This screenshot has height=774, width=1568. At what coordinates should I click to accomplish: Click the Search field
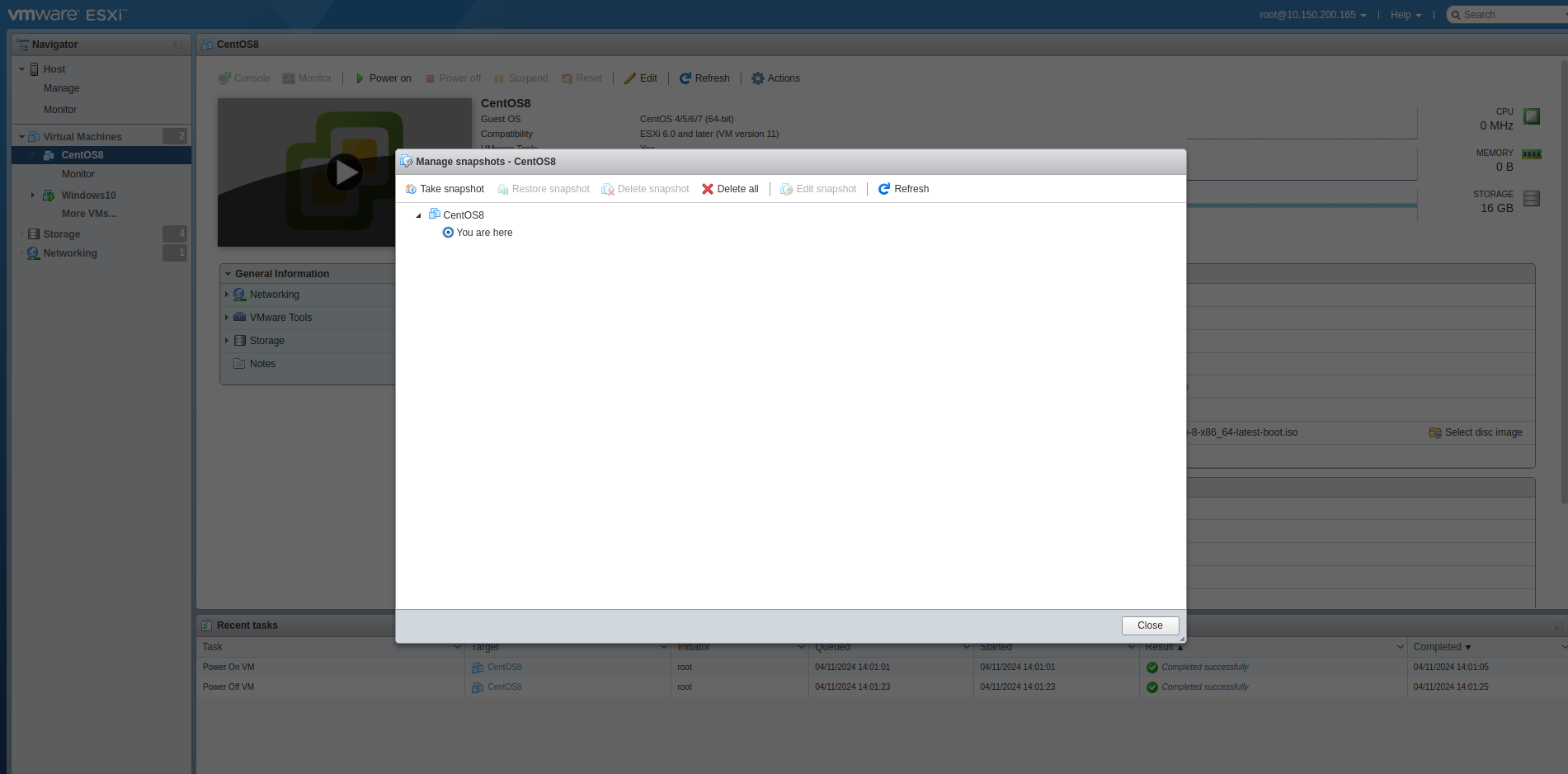1509,15
